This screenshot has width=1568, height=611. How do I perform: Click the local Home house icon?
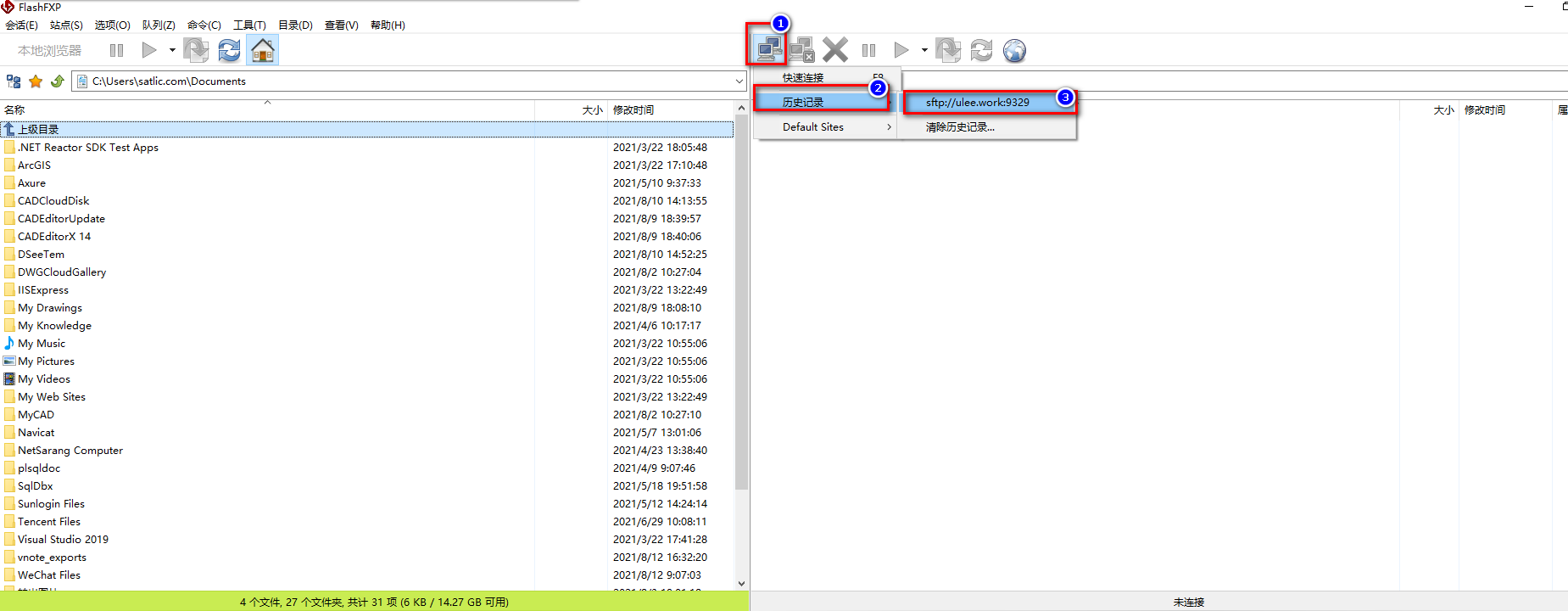[x=263, y=51]
